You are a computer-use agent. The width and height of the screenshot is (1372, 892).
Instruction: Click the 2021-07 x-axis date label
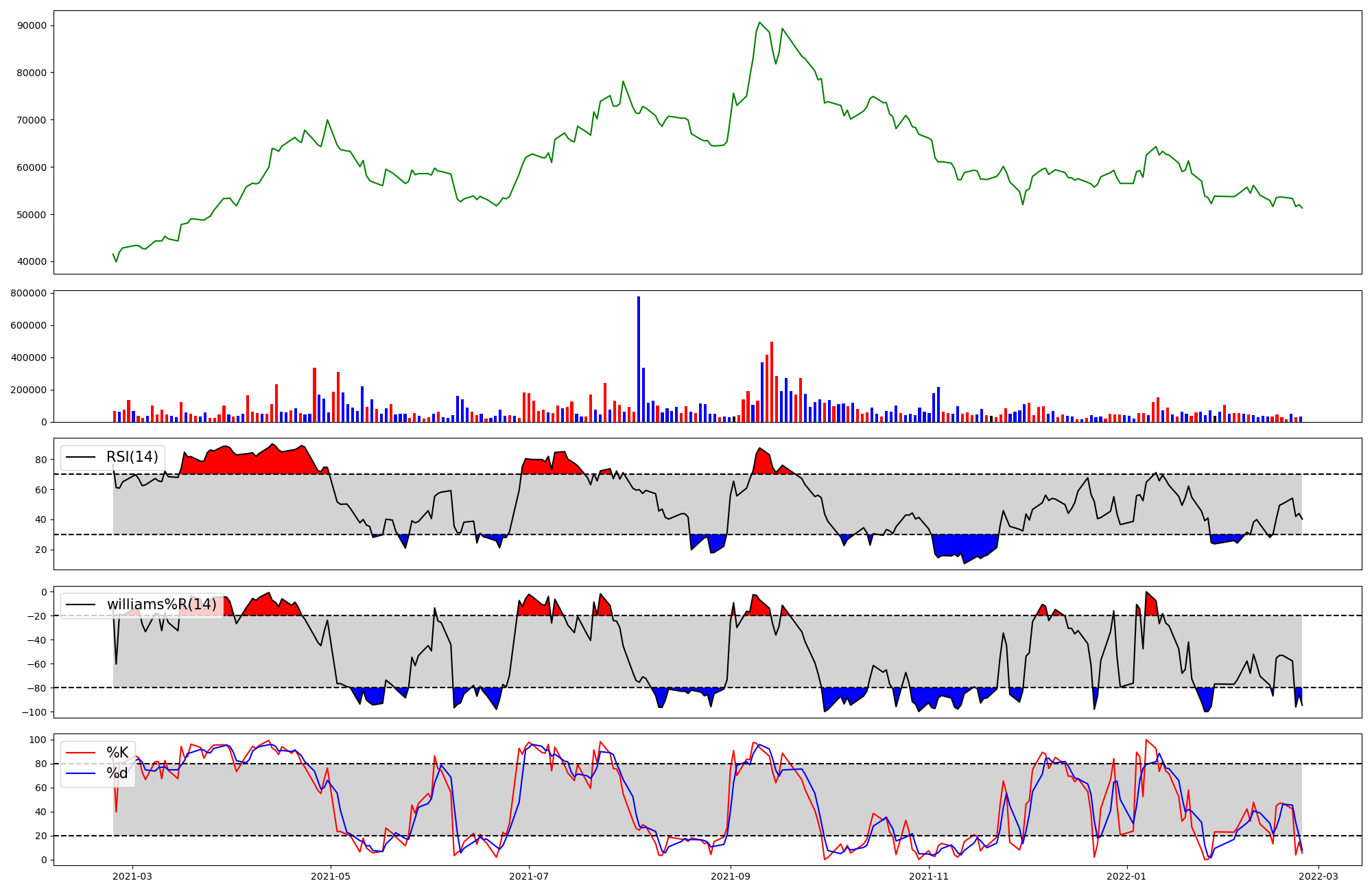(529, 876)
